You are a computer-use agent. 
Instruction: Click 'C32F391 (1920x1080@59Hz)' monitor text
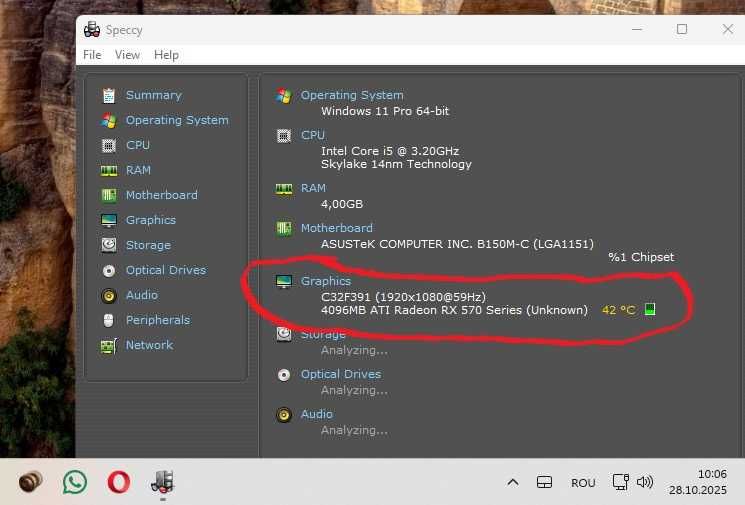[403, 297]
